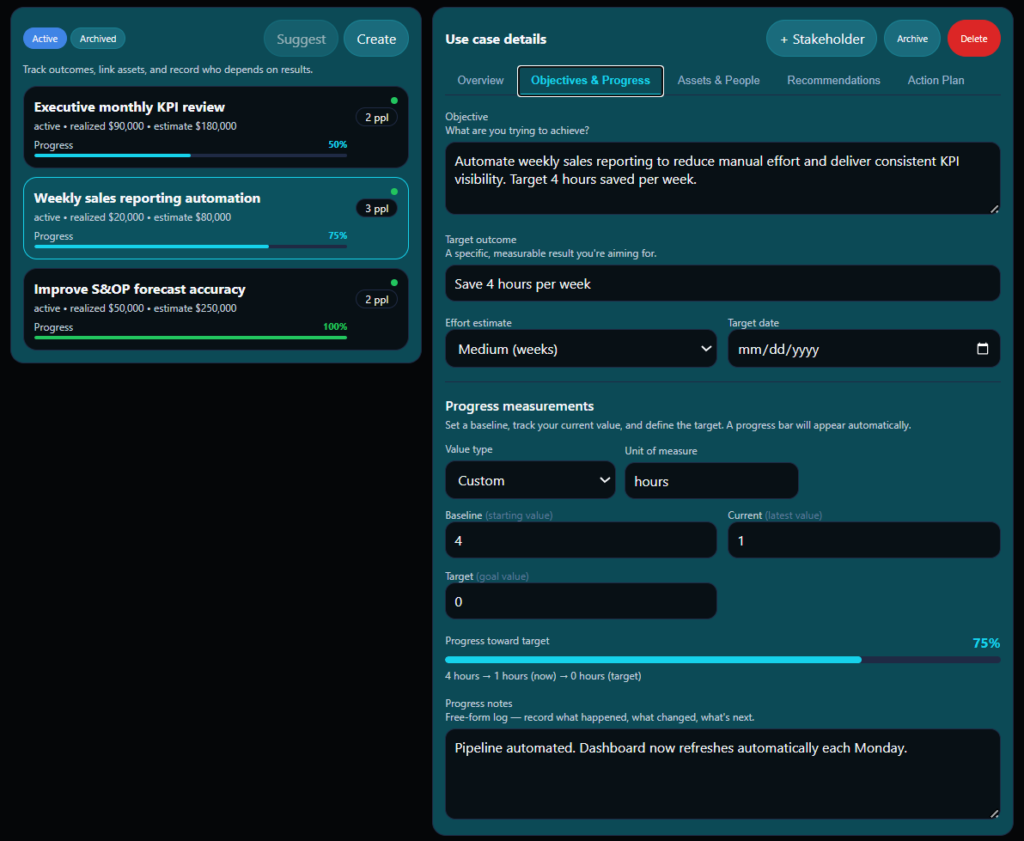Grab the Progress notes textarea resize handle
Viewport: 1024px width, 841px height.
[x=994, y=814]
